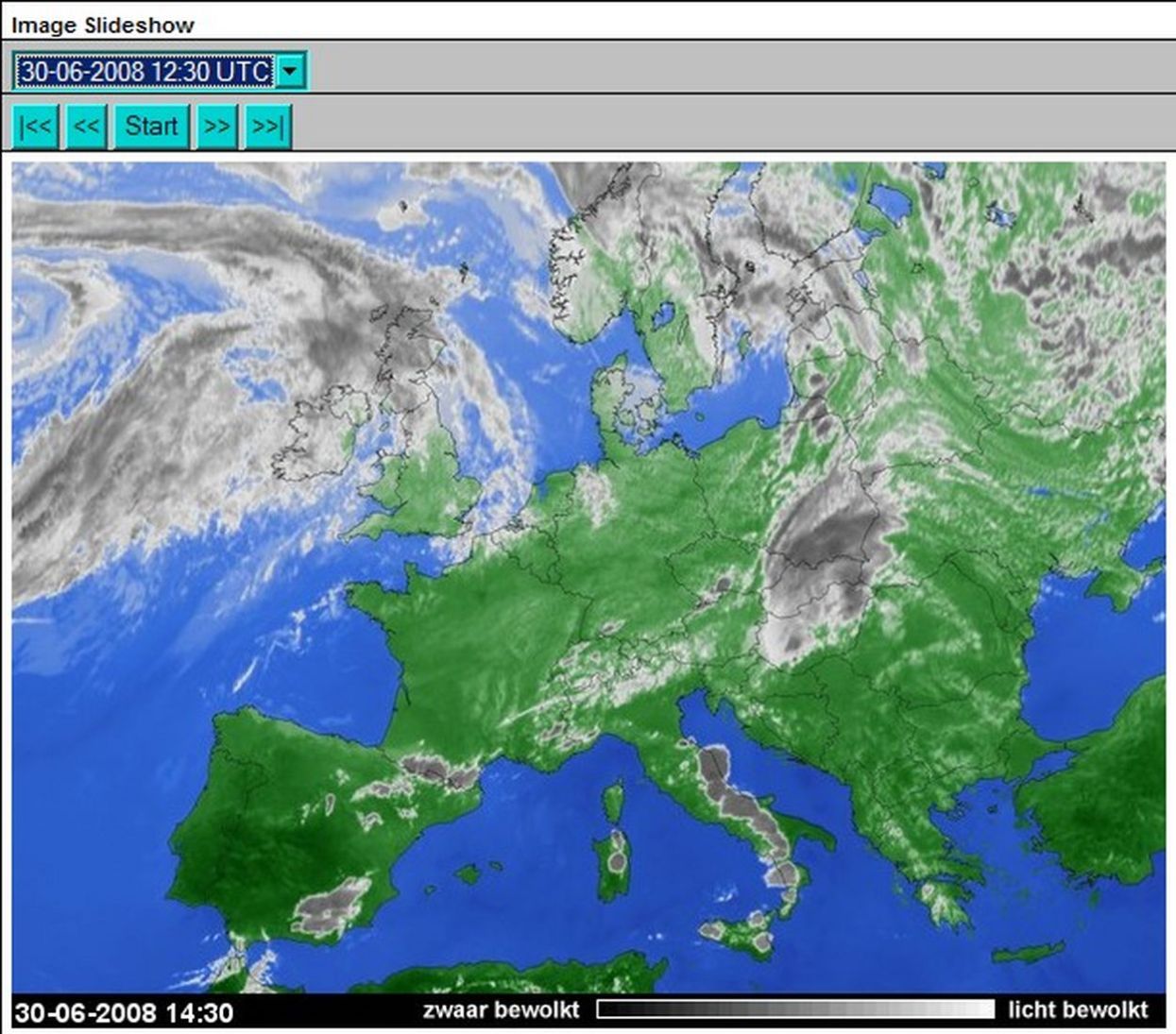Click the 'licht bewolkt' legend label
Image resolution: width=1176 pixels, height=1034 pixels.
[x=1078, y=1009]
